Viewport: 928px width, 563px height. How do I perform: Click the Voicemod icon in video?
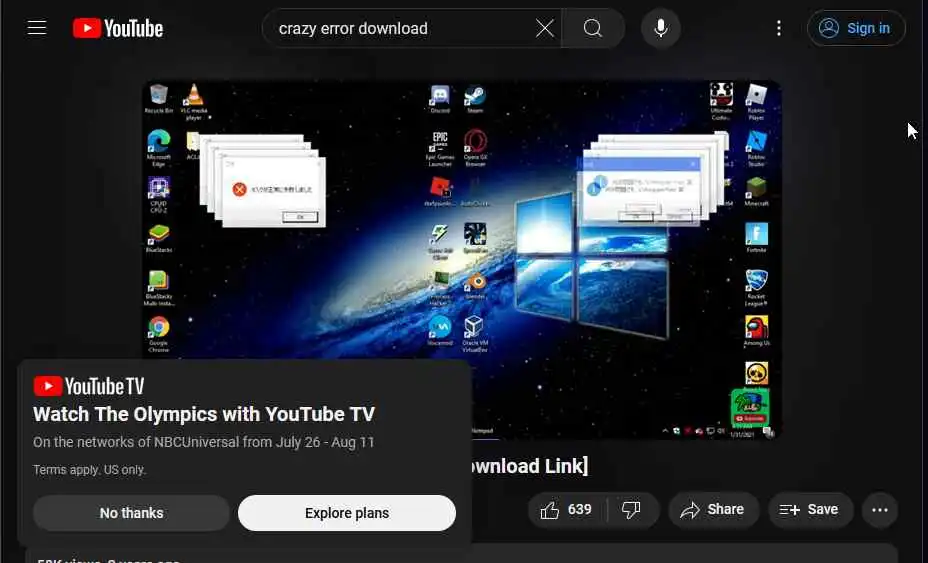tap(440, 331)
